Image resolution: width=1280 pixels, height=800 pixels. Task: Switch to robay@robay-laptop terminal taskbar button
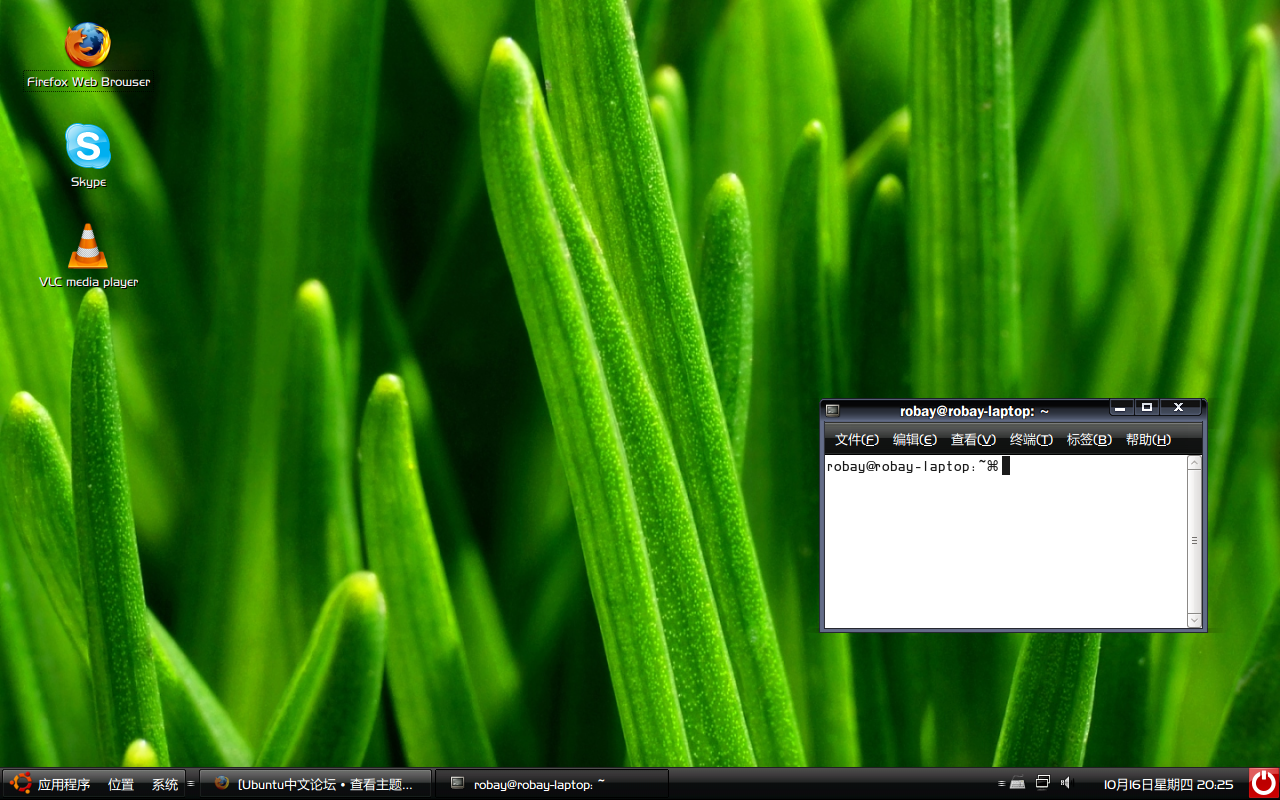point(552,784)
